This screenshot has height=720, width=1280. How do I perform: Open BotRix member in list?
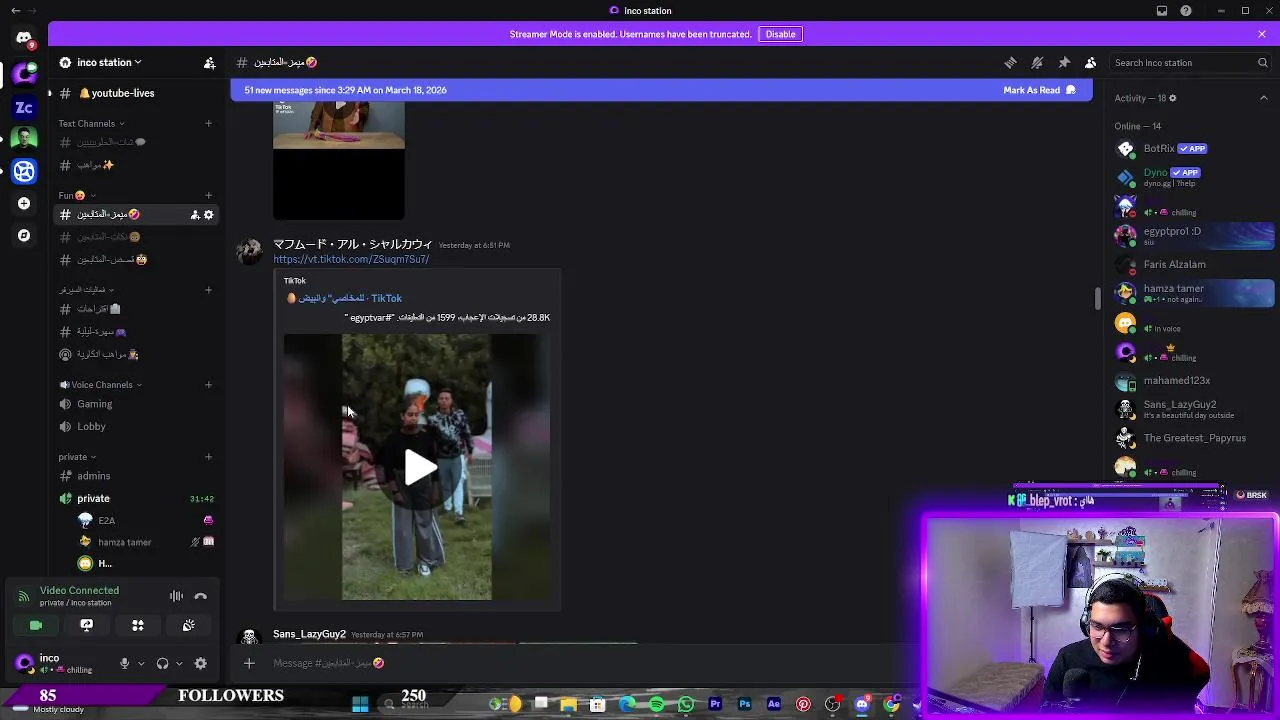pos(1194,149)
